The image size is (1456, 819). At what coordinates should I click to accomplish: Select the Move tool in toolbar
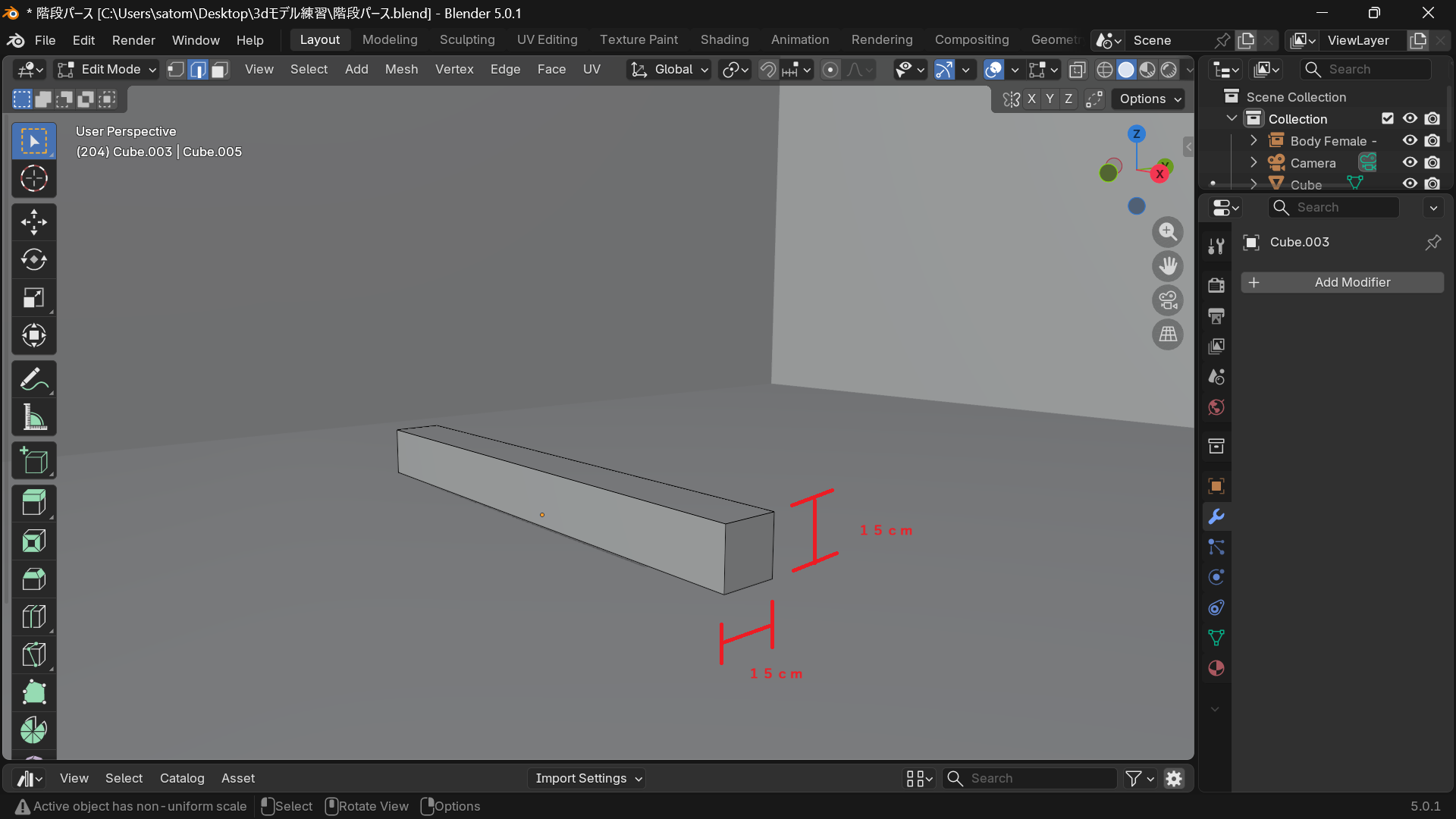33,222
